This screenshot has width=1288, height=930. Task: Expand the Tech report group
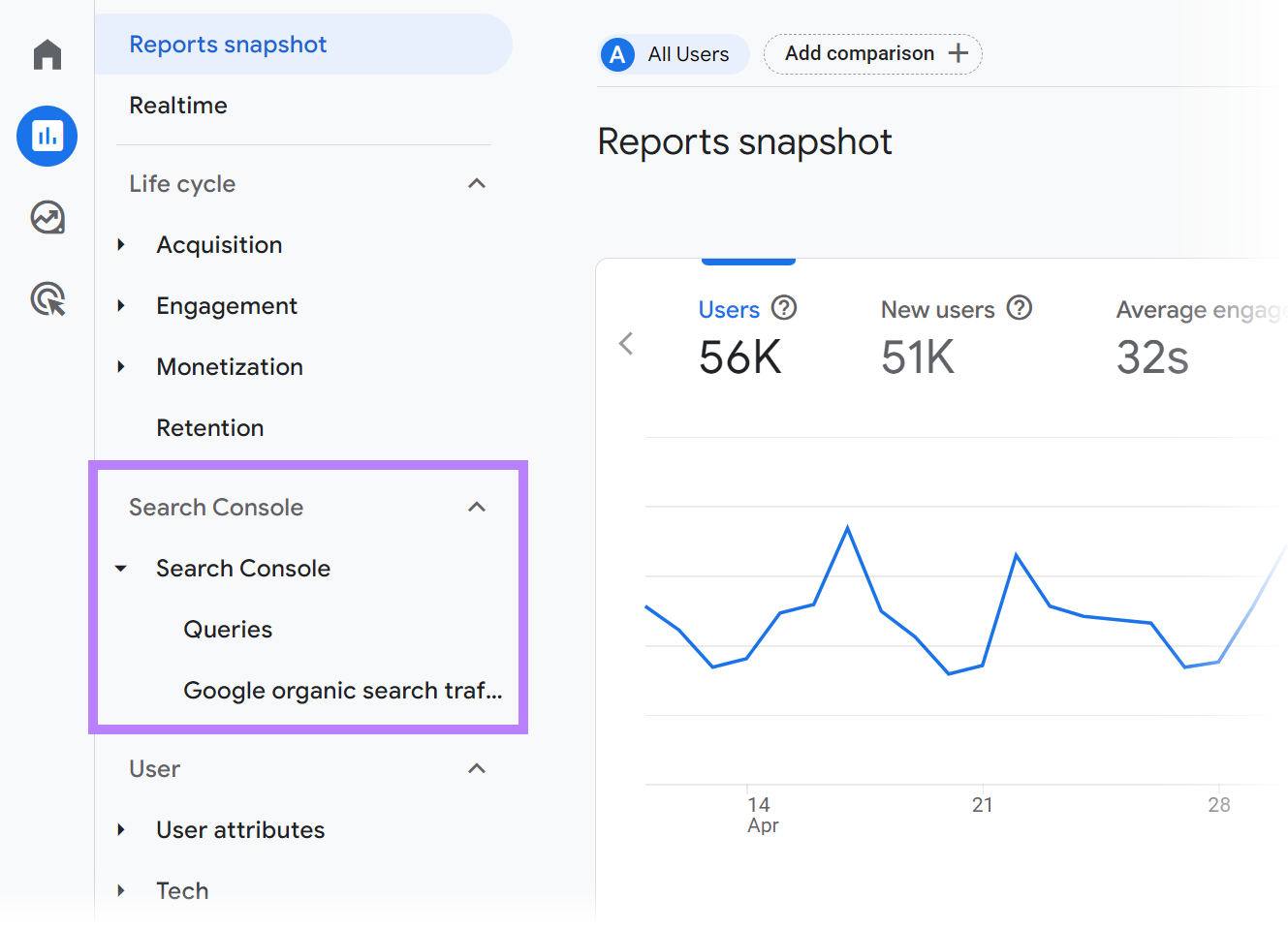click(x=121, y=891)
